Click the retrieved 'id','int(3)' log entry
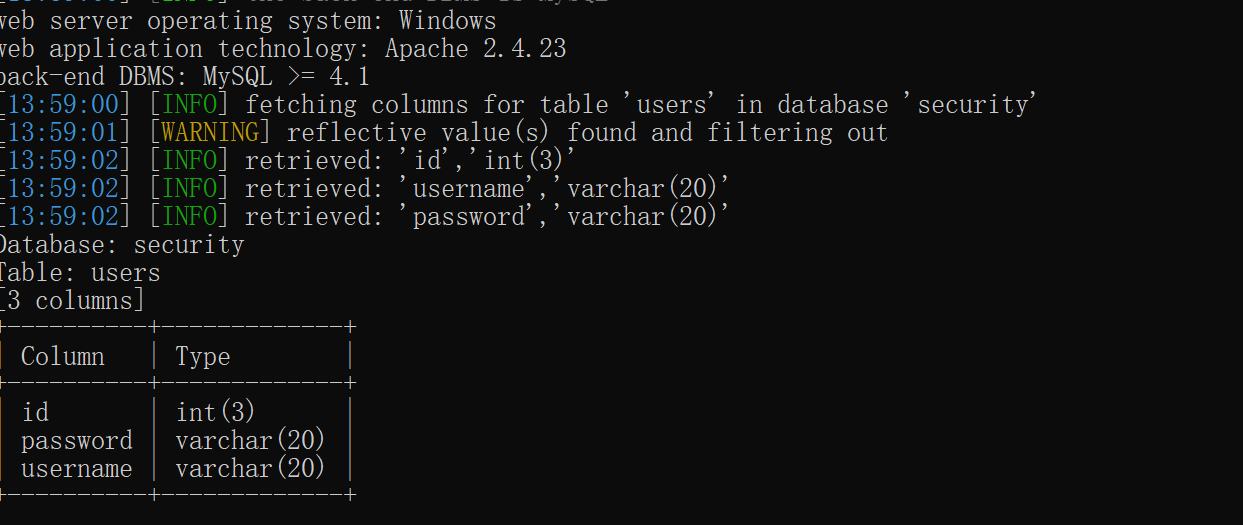Viewport: 1243px width, 525px height. 407,160
